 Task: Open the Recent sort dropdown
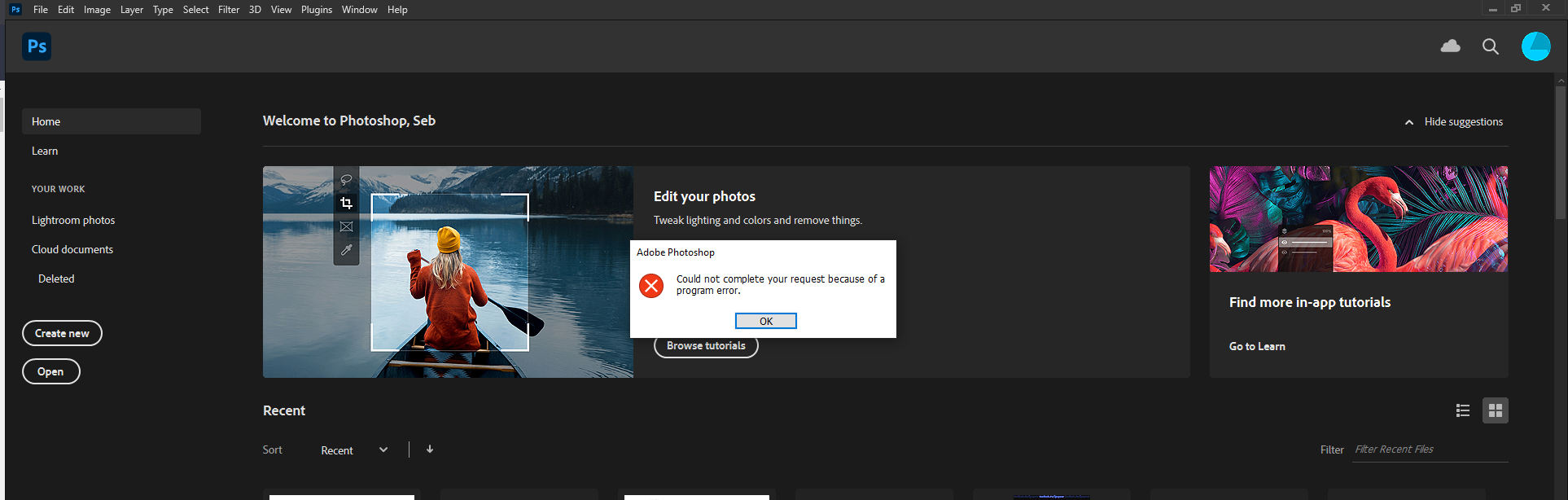point(354,450)
